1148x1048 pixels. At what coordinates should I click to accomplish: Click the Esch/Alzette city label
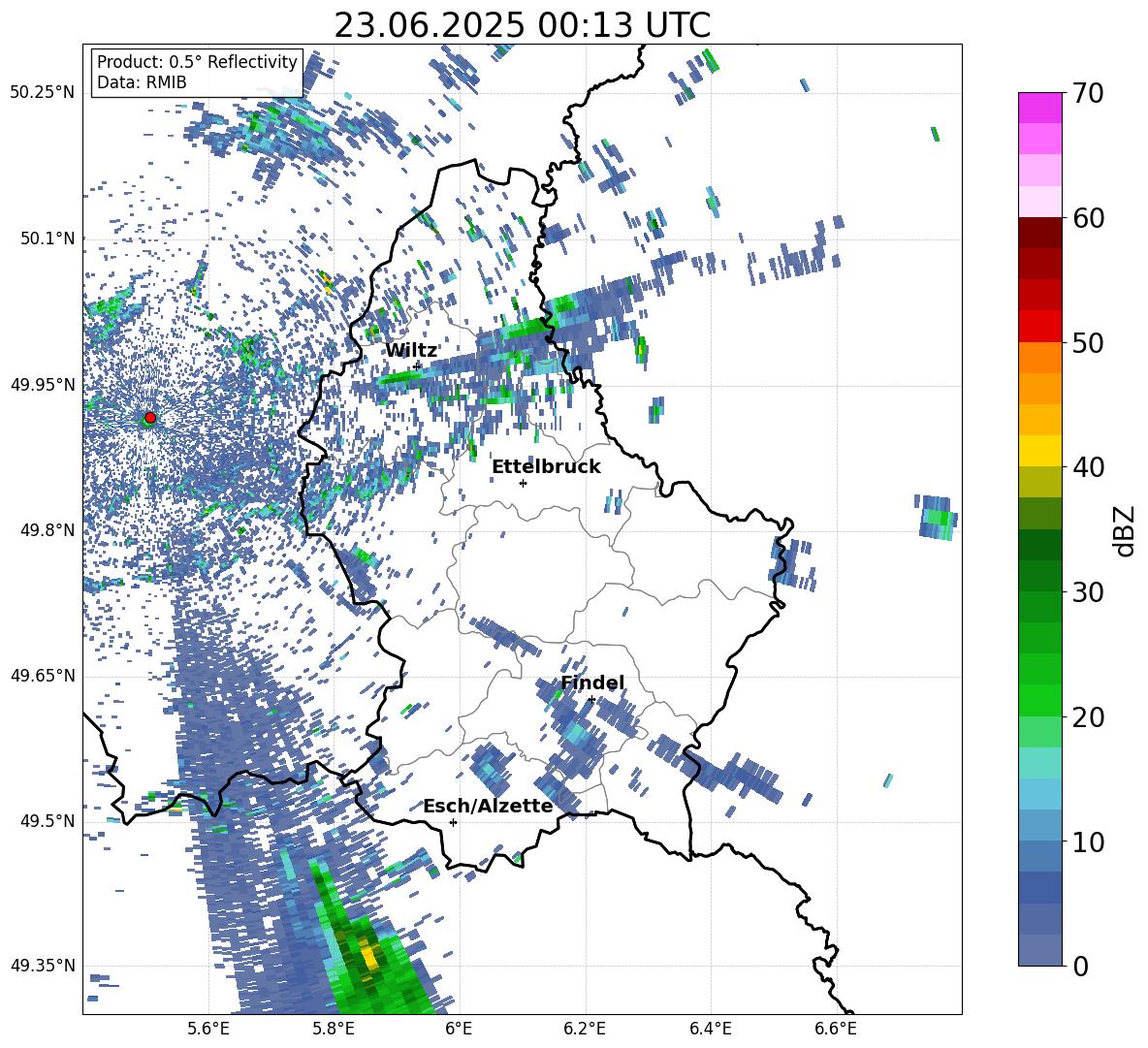[x=488, y=806]
